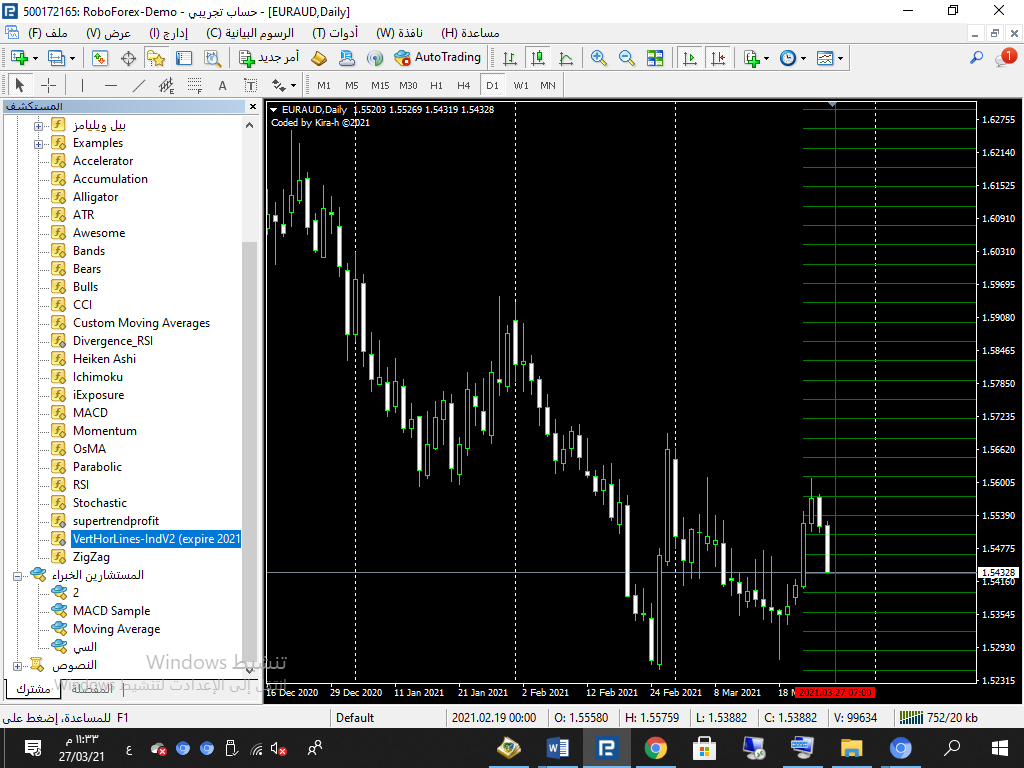This screenshot has width=1024, height=768.
Task: Open the Fibonacci retracement tool
Action: [194, 85]
